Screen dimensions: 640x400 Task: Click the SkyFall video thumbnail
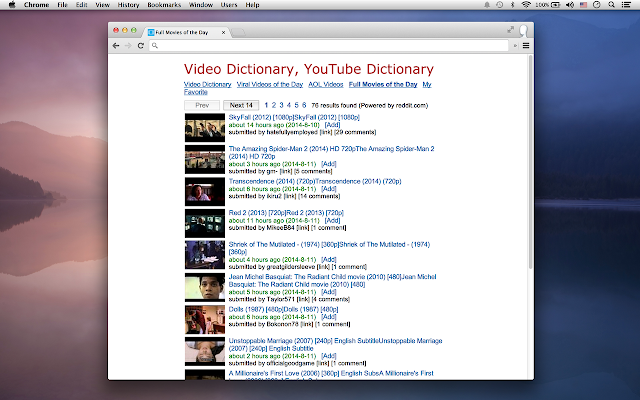click(x=205, y=128)
